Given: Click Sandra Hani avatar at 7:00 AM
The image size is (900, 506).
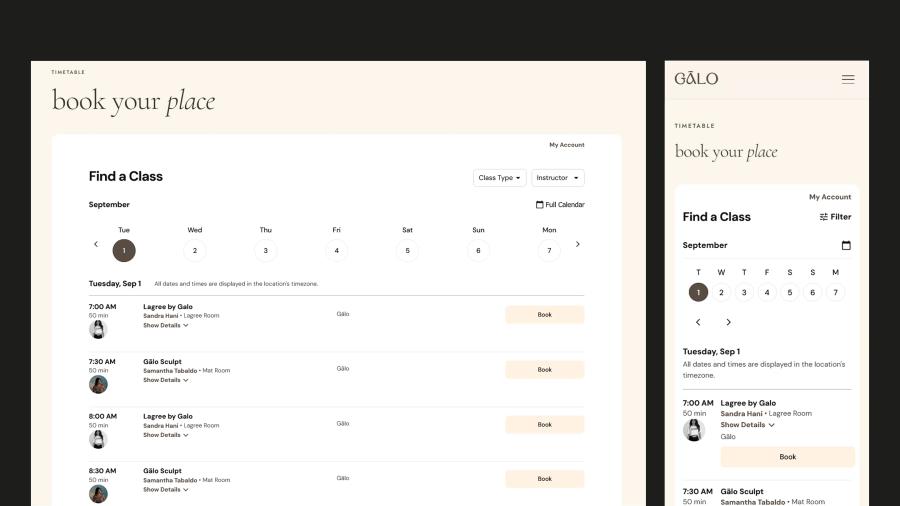Looking at the screenshot, I should [x=98, y=329].
